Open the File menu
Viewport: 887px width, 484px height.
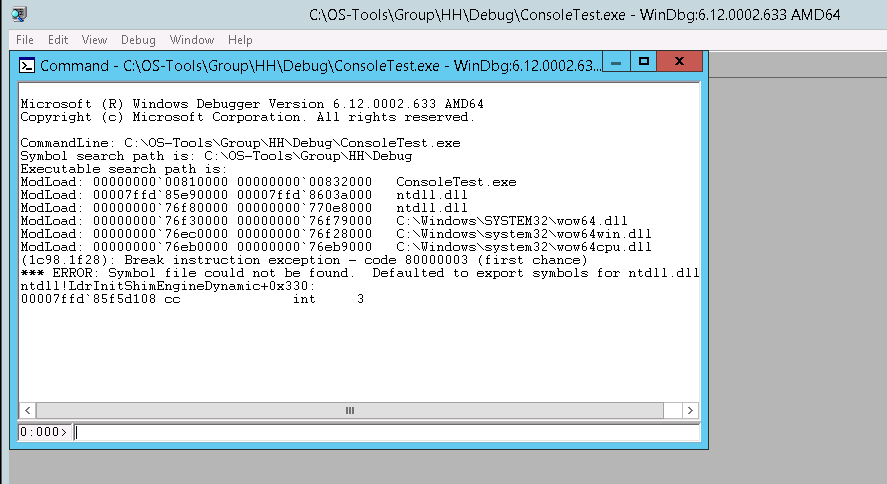pyautogui.click(x=24, y=40)
